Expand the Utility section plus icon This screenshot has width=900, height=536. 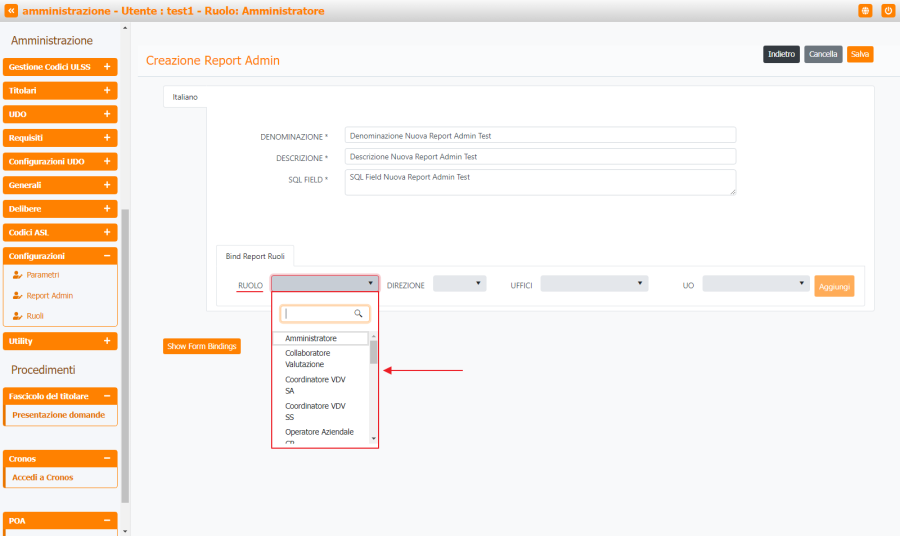coord(107,341)
